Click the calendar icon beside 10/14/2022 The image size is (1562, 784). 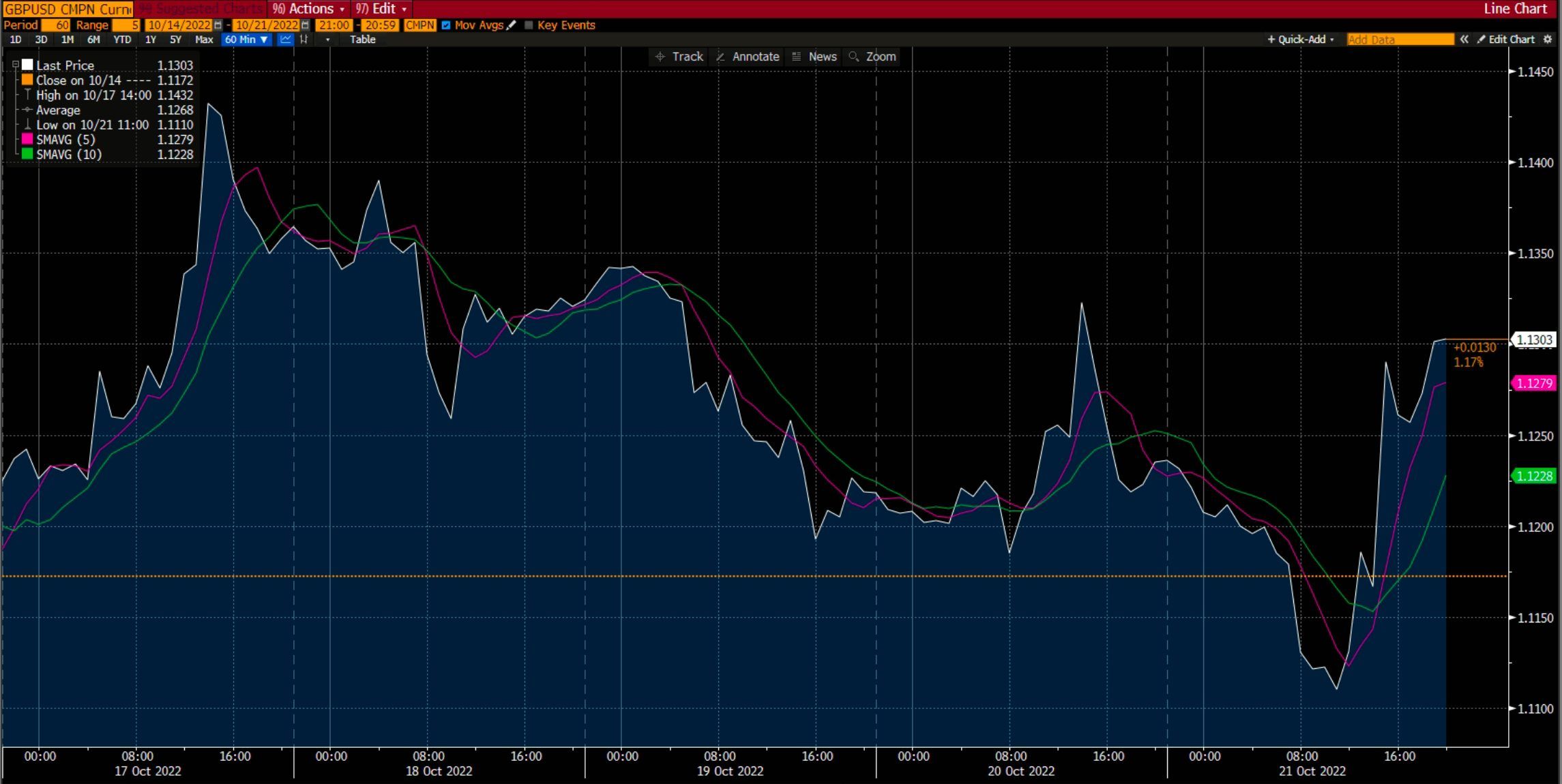tap(216, 25)
